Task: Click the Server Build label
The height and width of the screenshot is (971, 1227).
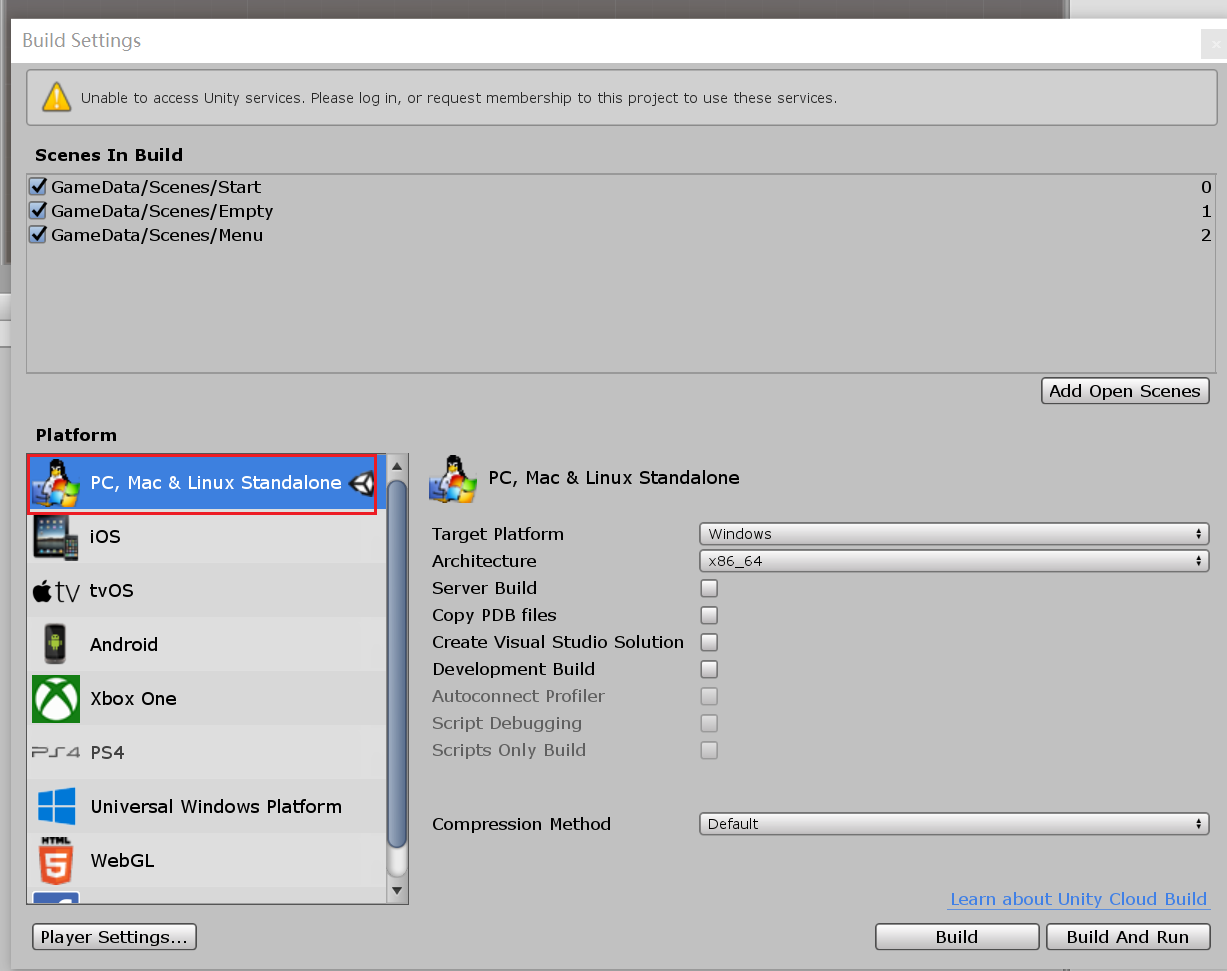Action: [x=484, y=588]
